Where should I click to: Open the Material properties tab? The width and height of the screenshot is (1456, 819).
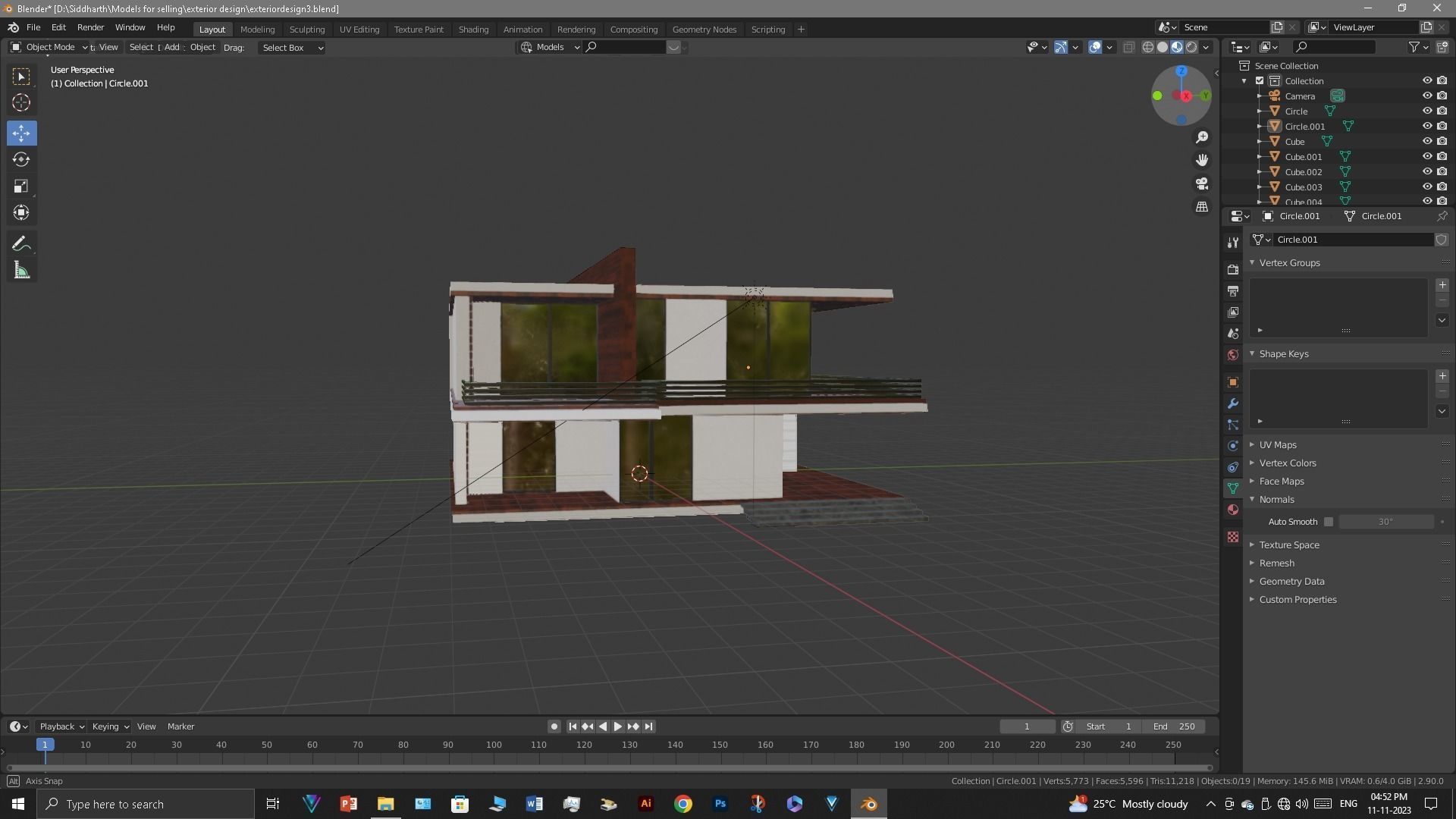pos(1233,510)
